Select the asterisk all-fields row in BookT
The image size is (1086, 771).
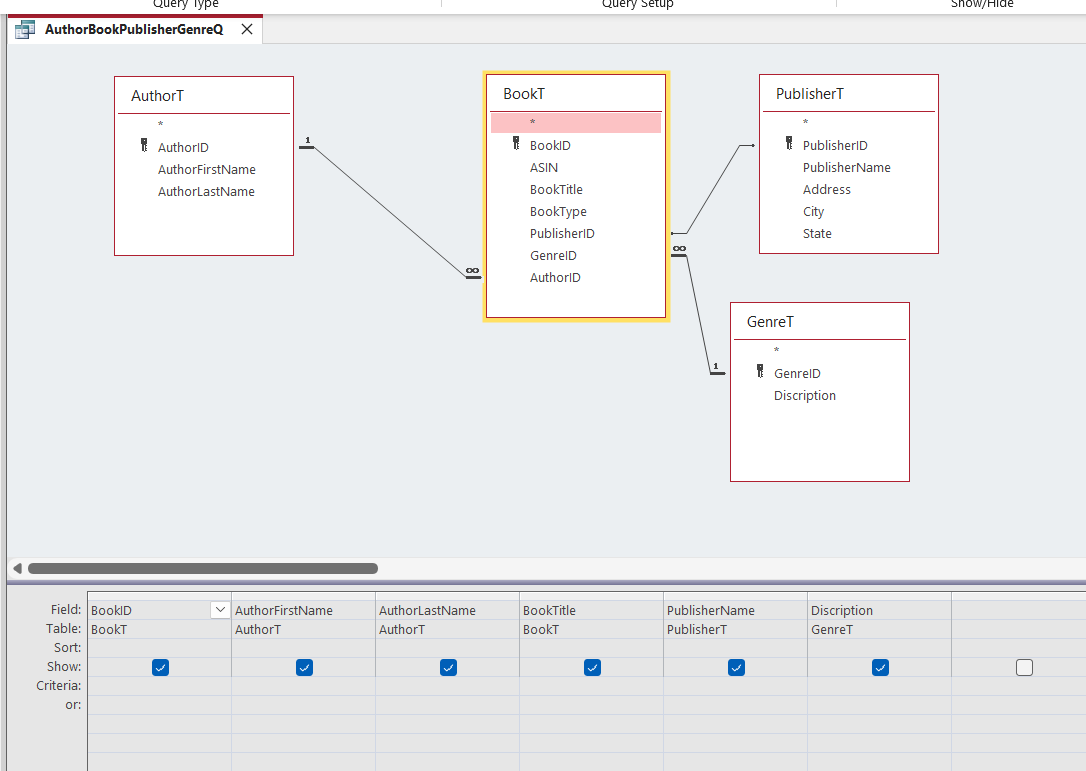coord(575,123)
